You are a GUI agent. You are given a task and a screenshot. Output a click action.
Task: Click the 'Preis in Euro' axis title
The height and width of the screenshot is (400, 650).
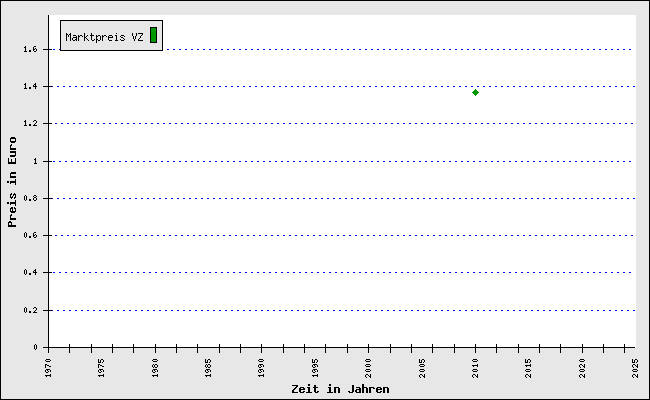(12, 182)
